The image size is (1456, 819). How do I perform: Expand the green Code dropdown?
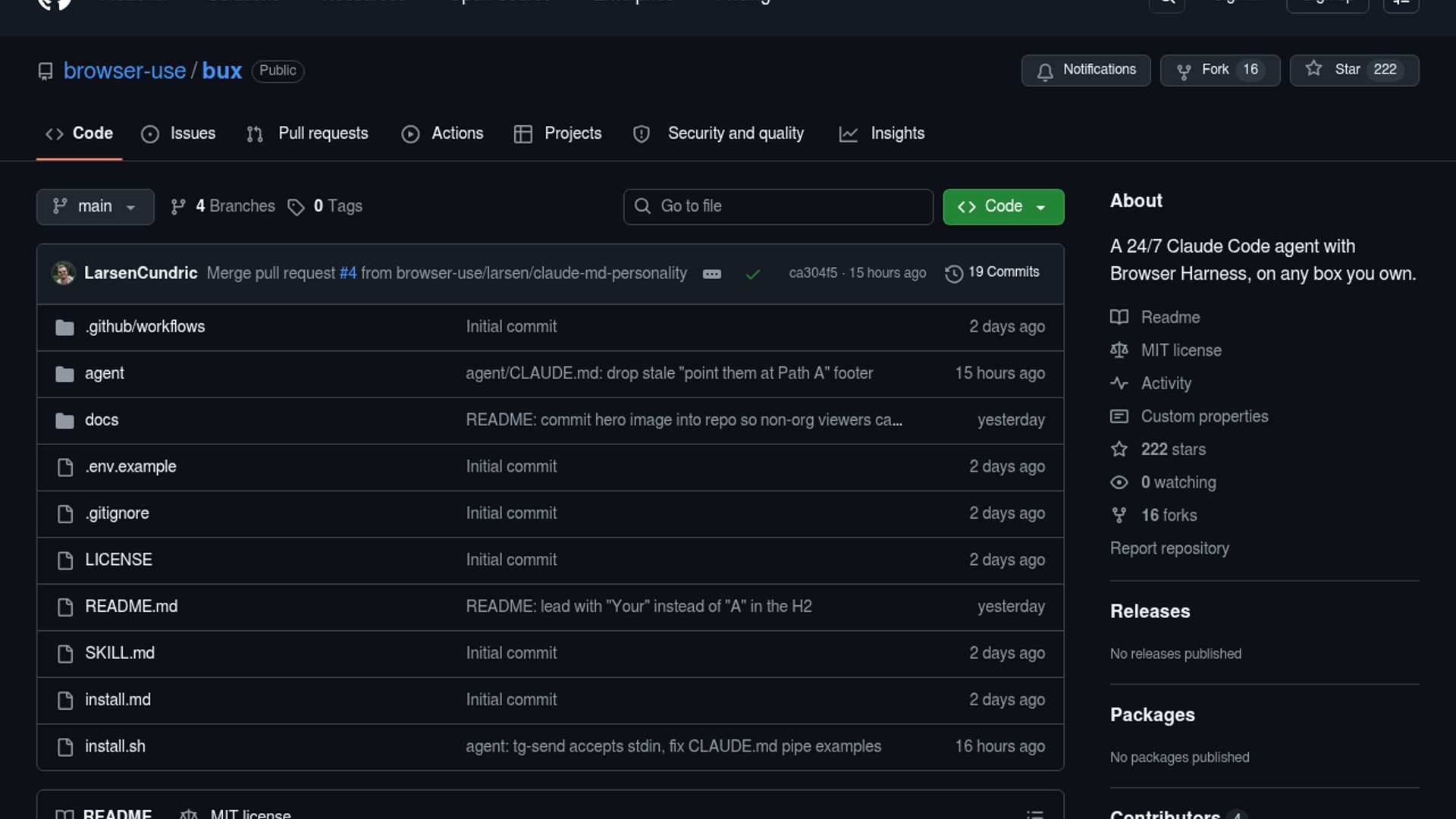point(1003,206)
